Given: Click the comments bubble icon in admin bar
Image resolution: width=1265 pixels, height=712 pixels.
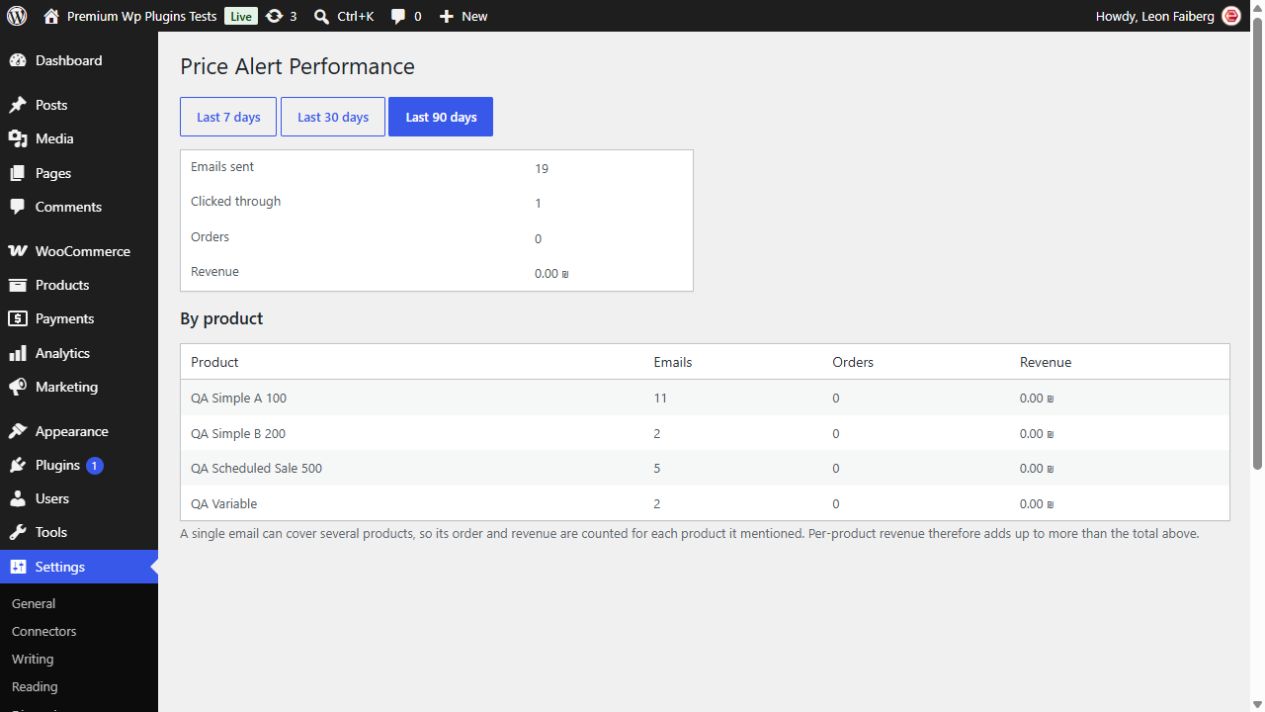Looking at the screenshot, I should point(398,16).
